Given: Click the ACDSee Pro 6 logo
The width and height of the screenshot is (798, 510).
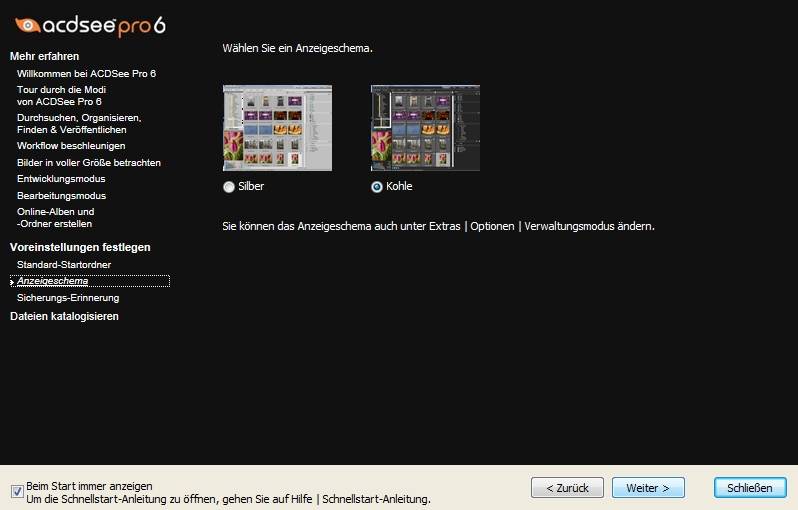Looking at the screenshot, I should 90,25.
